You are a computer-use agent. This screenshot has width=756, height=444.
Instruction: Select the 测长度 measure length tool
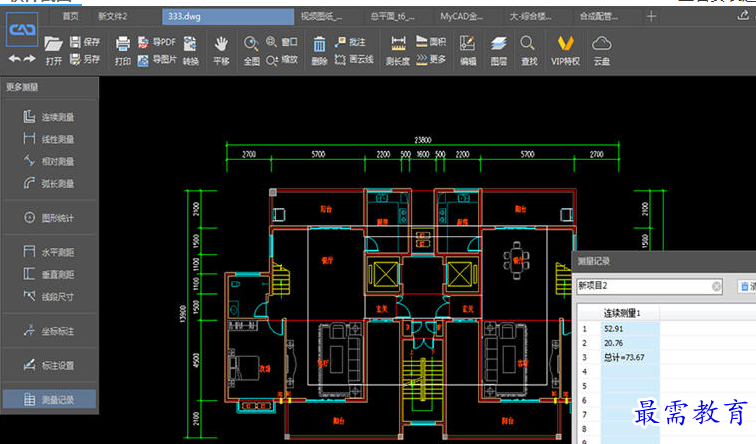pyautogui.click(x=398, y=51)
